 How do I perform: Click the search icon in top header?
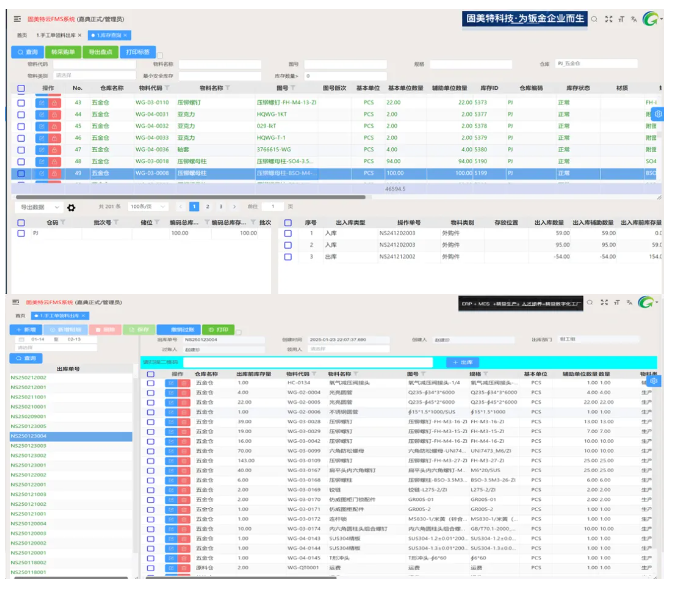[x=595, y=19]
